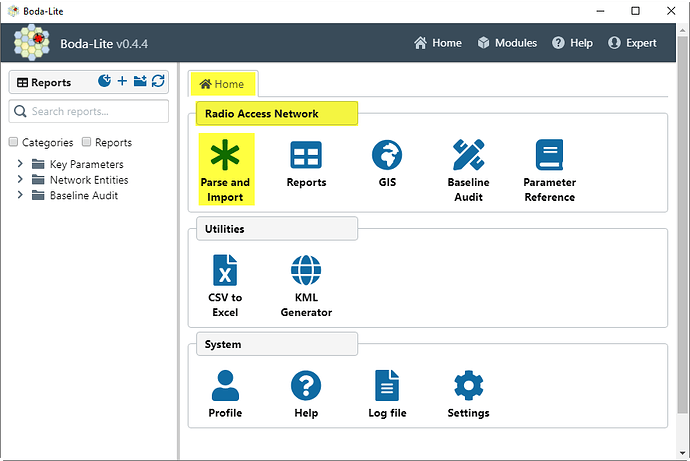690x461 pixels.
Task: Open the CSV to Excel utility
Action: 225,285
